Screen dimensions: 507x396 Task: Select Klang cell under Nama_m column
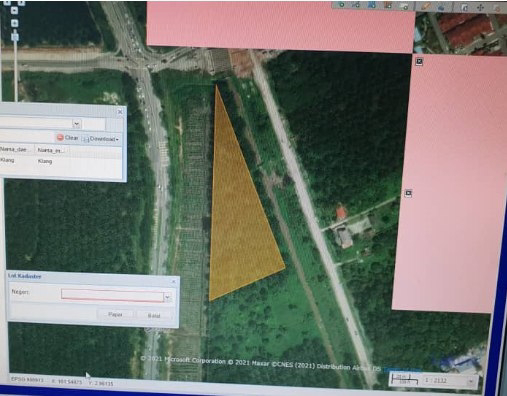tap(45, 161)
